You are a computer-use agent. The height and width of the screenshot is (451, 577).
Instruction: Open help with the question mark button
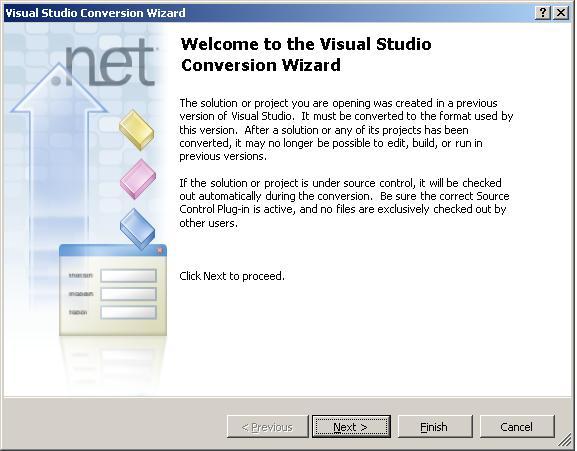click(543, 13)
